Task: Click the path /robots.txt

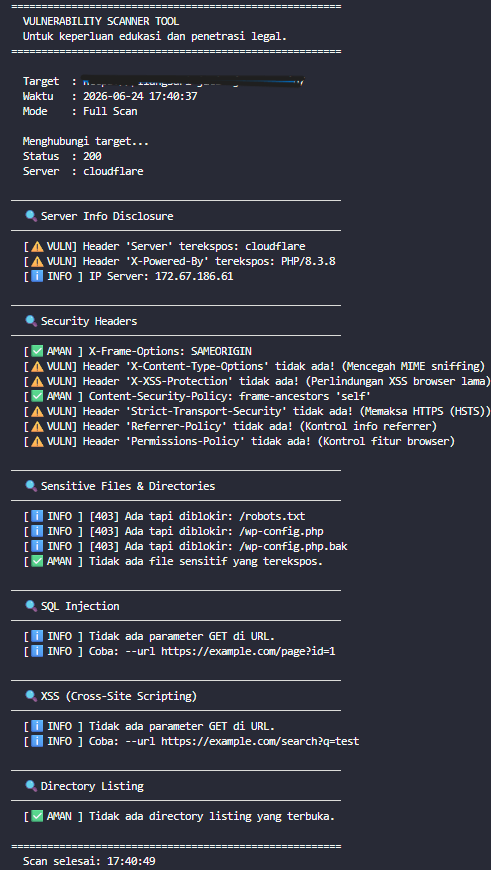Action: click(x=272, y=517)
